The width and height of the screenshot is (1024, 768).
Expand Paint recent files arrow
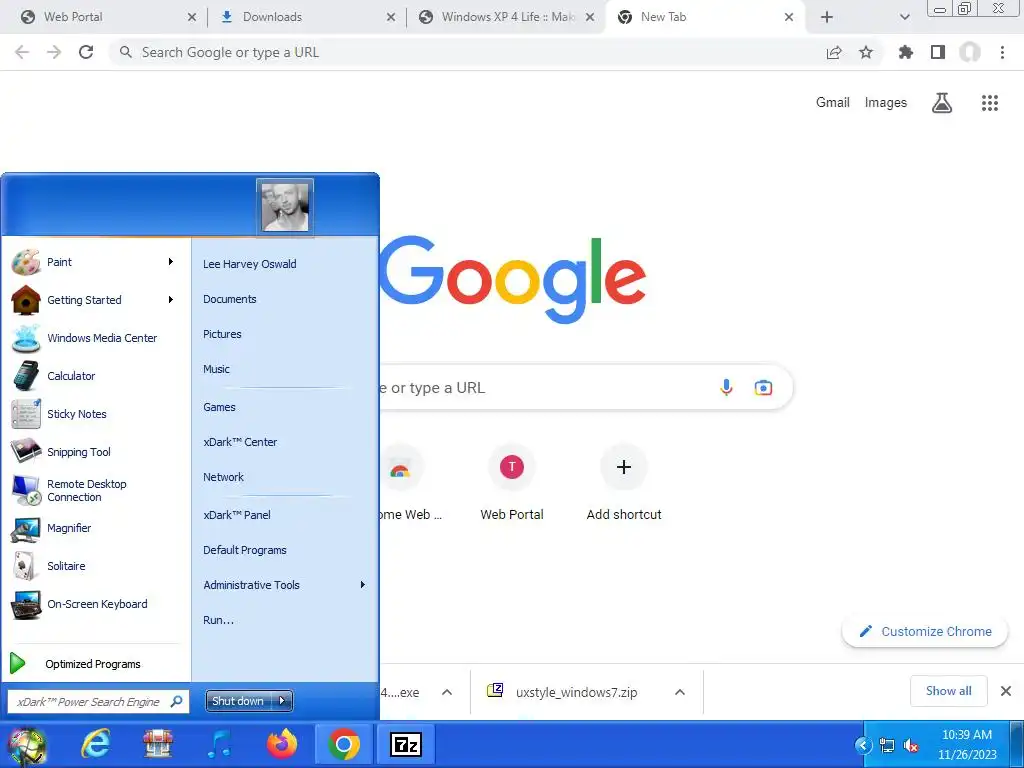170,262
